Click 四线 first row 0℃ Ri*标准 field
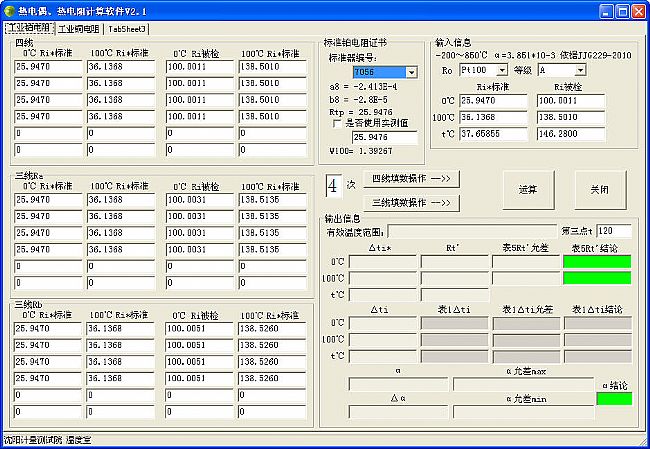 point(48,67)
